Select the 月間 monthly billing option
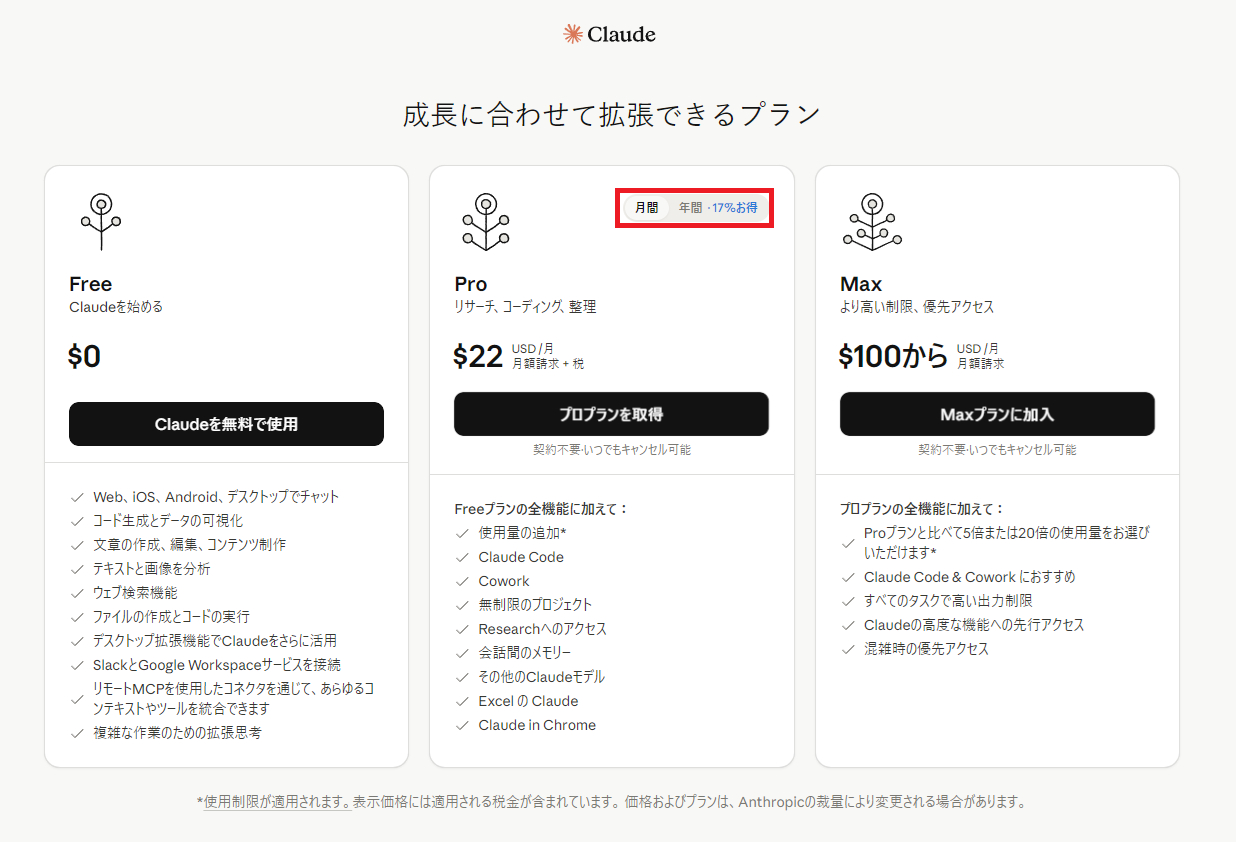 (x=647, y=208)
